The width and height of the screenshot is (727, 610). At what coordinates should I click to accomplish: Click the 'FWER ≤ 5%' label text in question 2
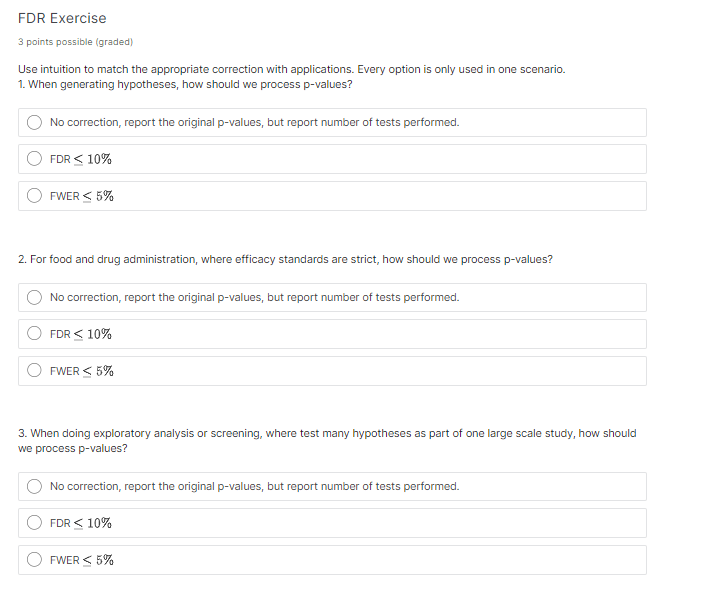[x=82, y=371]
